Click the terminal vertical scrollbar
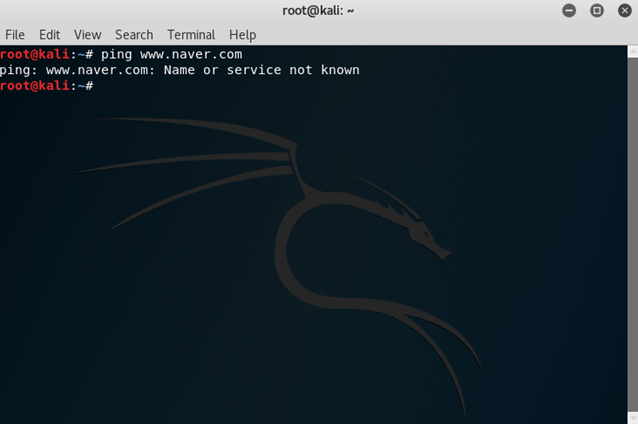This screenshot has width=638, height=424. tap(633, 235)
